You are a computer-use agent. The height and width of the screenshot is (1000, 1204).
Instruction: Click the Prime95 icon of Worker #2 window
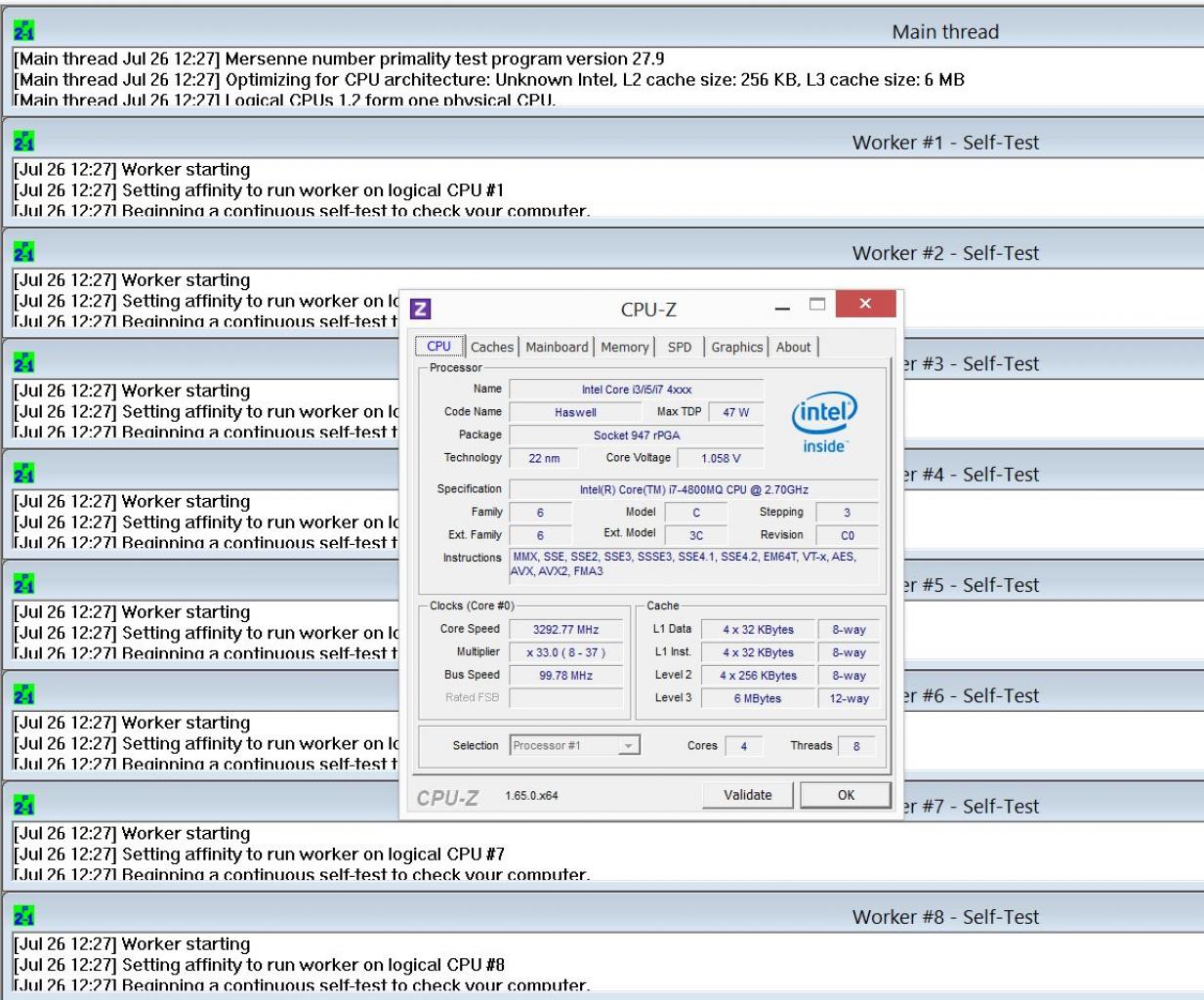pyautogui.click(x=24, y=252)
